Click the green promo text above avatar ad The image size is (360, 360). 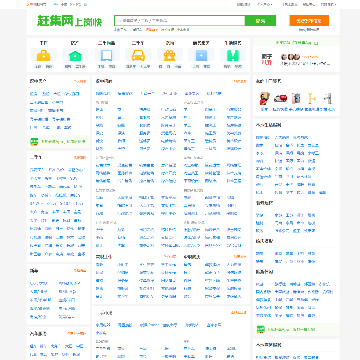(x=297, y=43)
